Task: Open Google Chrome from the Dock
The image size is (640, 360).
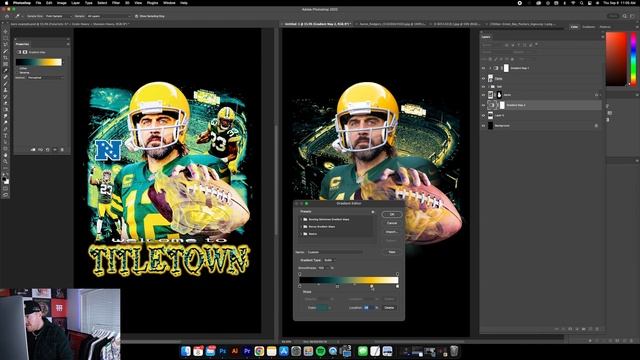Action: [259, 351]
